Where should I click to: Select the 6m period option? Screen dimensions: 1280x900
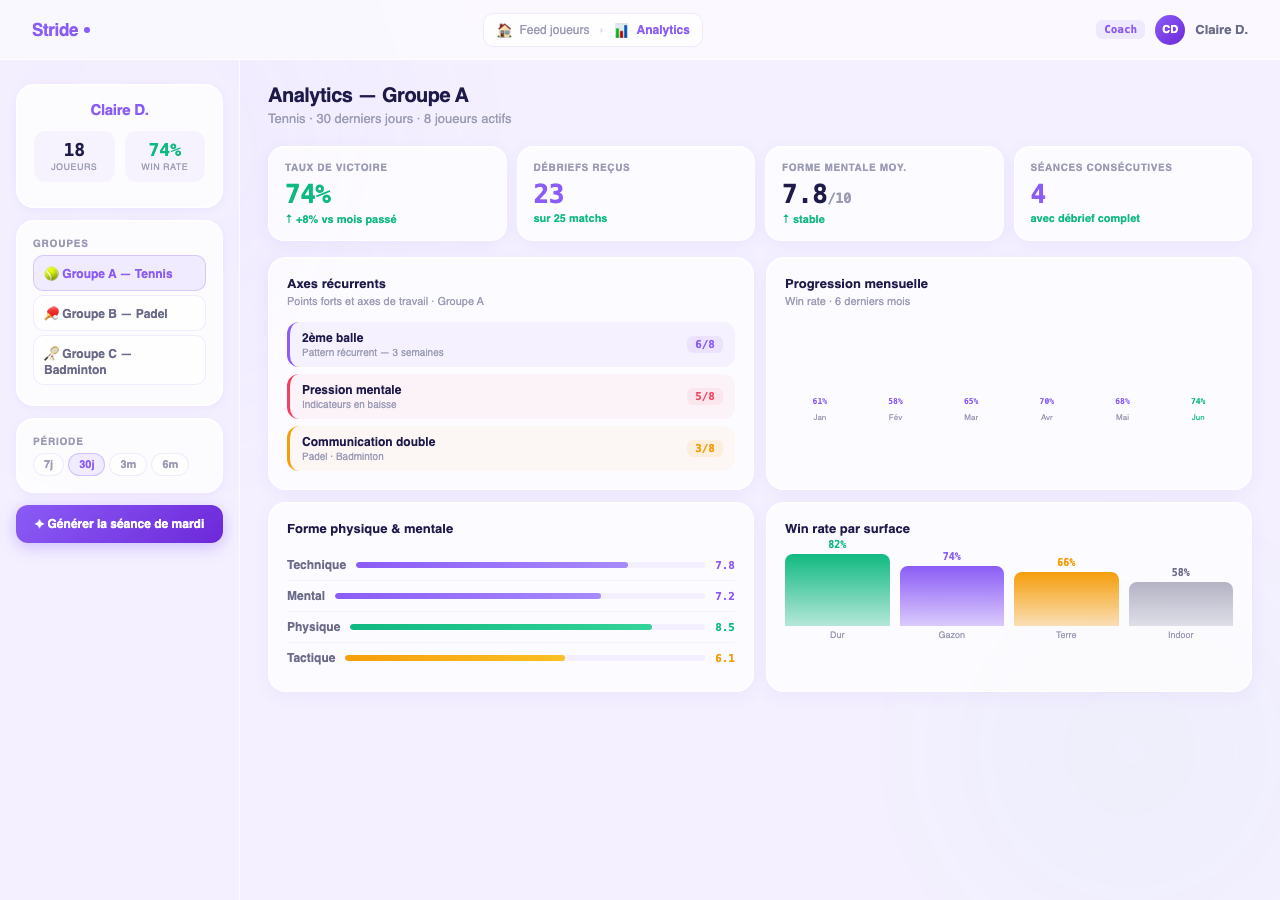click(x=170, y=464)
